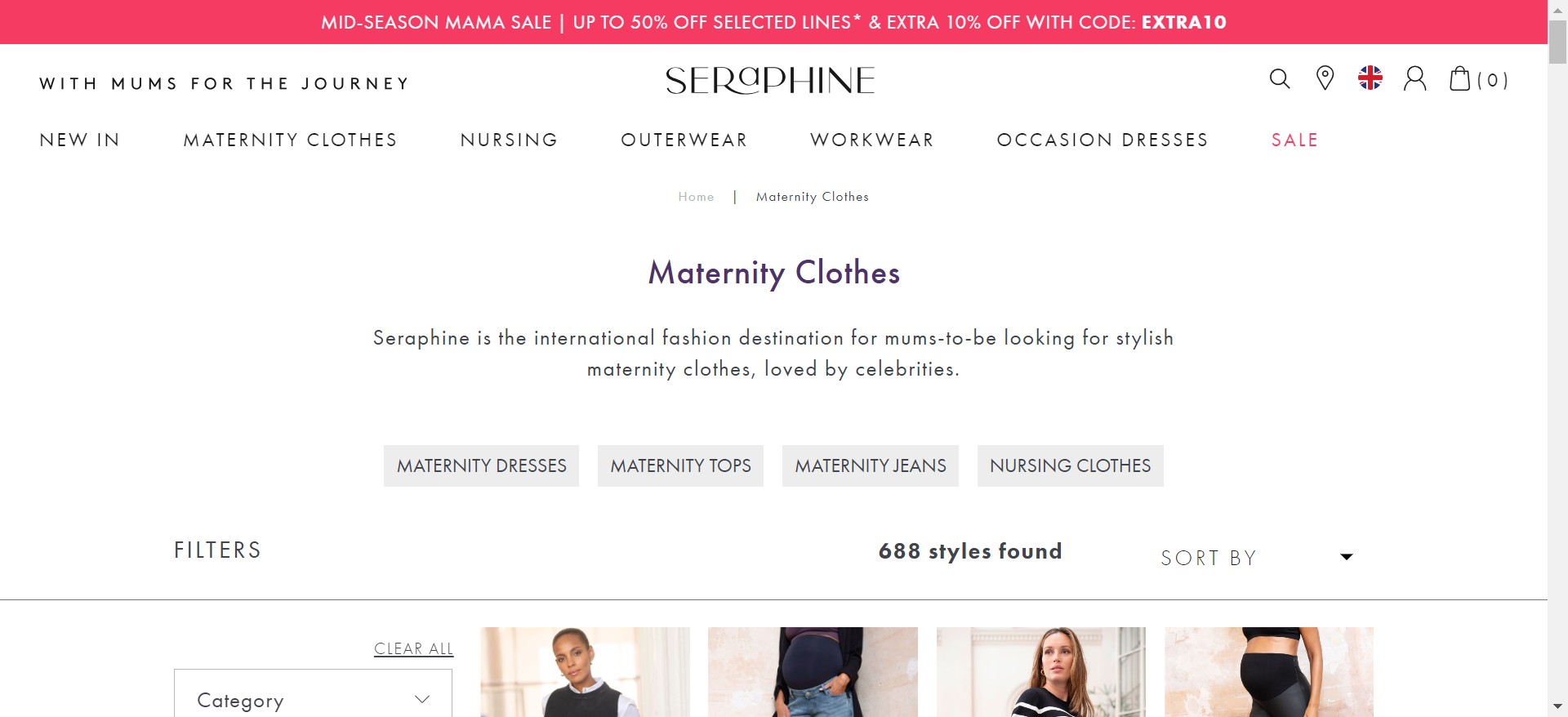Go to Home breadcrumb link
The width and height of the screenshot is (1568, 717).
pyautogui.click(x=696, y=197)
